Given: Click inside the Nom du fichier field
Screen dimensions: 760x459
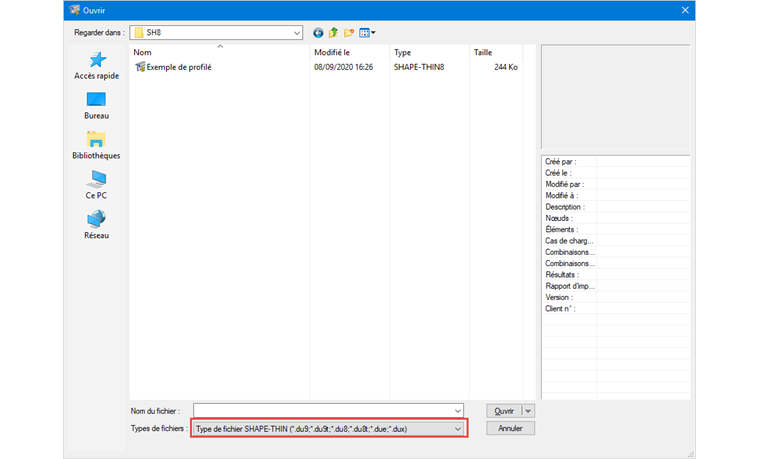Looking at the screenshot, I should pyautogui.click(x=323, y=411).
